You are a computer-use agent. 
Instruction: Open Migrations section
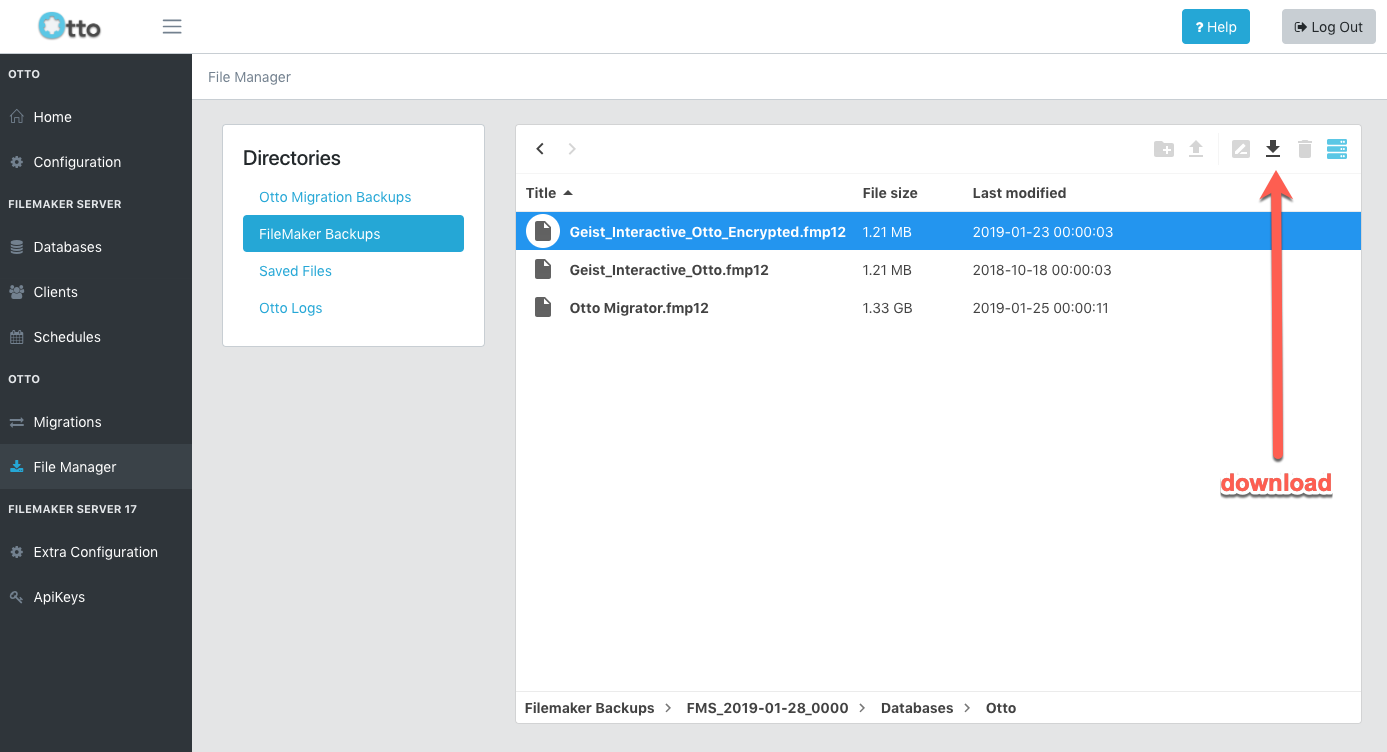[x=96, y=422]
